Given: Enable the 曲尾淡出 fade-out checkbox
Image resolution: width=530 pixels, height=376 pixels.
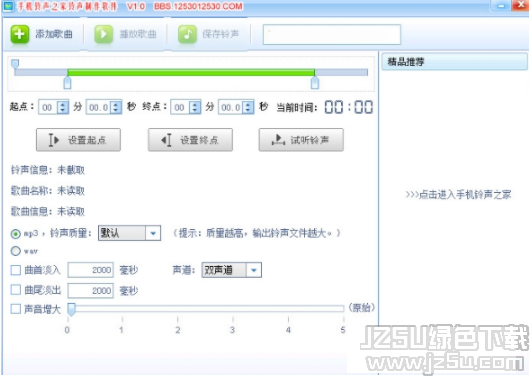Looking at the screenshot, I should click(16, 290).
